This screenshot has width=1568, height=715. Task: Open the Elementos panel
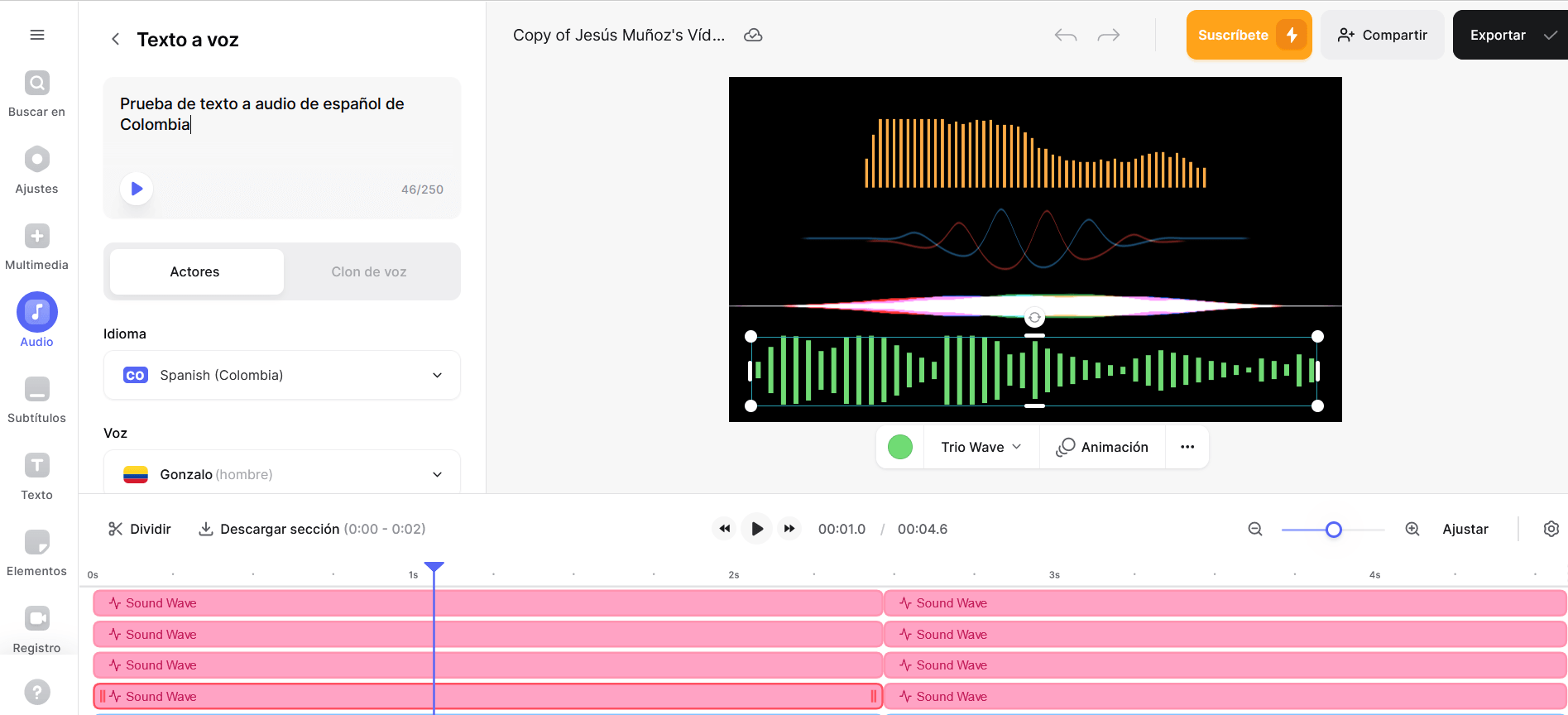[36, 553]
